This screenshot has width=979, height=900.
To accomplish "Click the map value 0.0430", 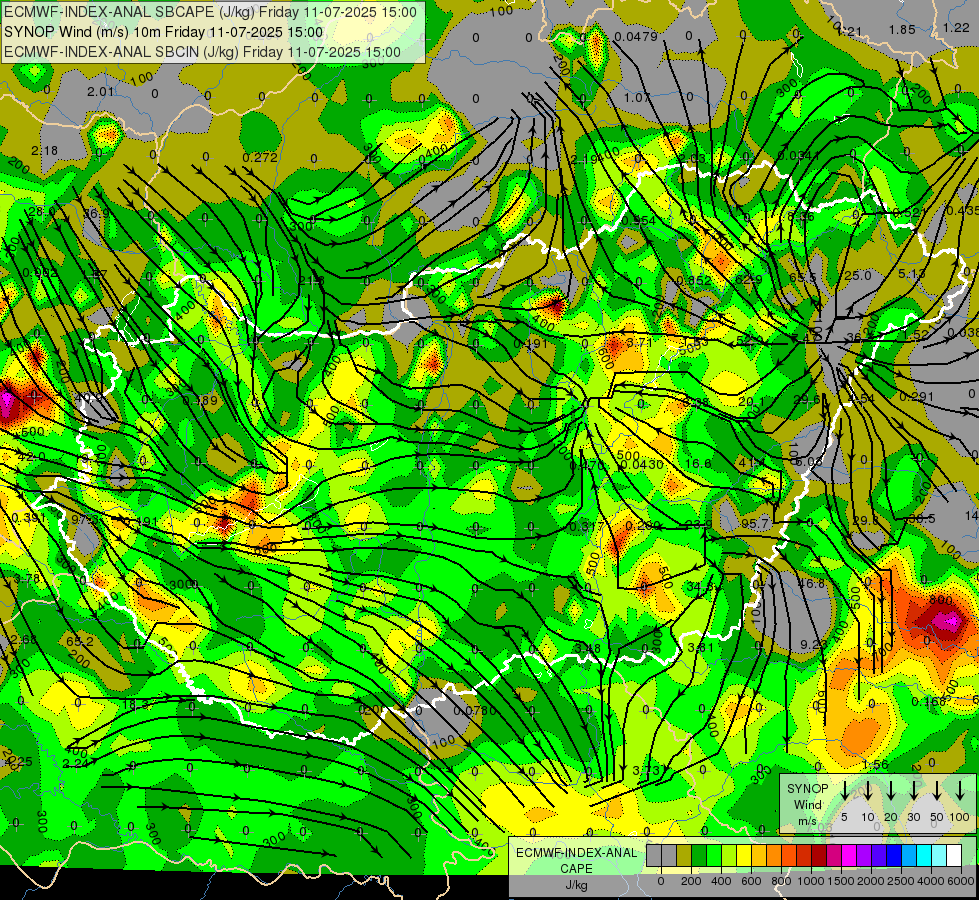I will point(642,465).
